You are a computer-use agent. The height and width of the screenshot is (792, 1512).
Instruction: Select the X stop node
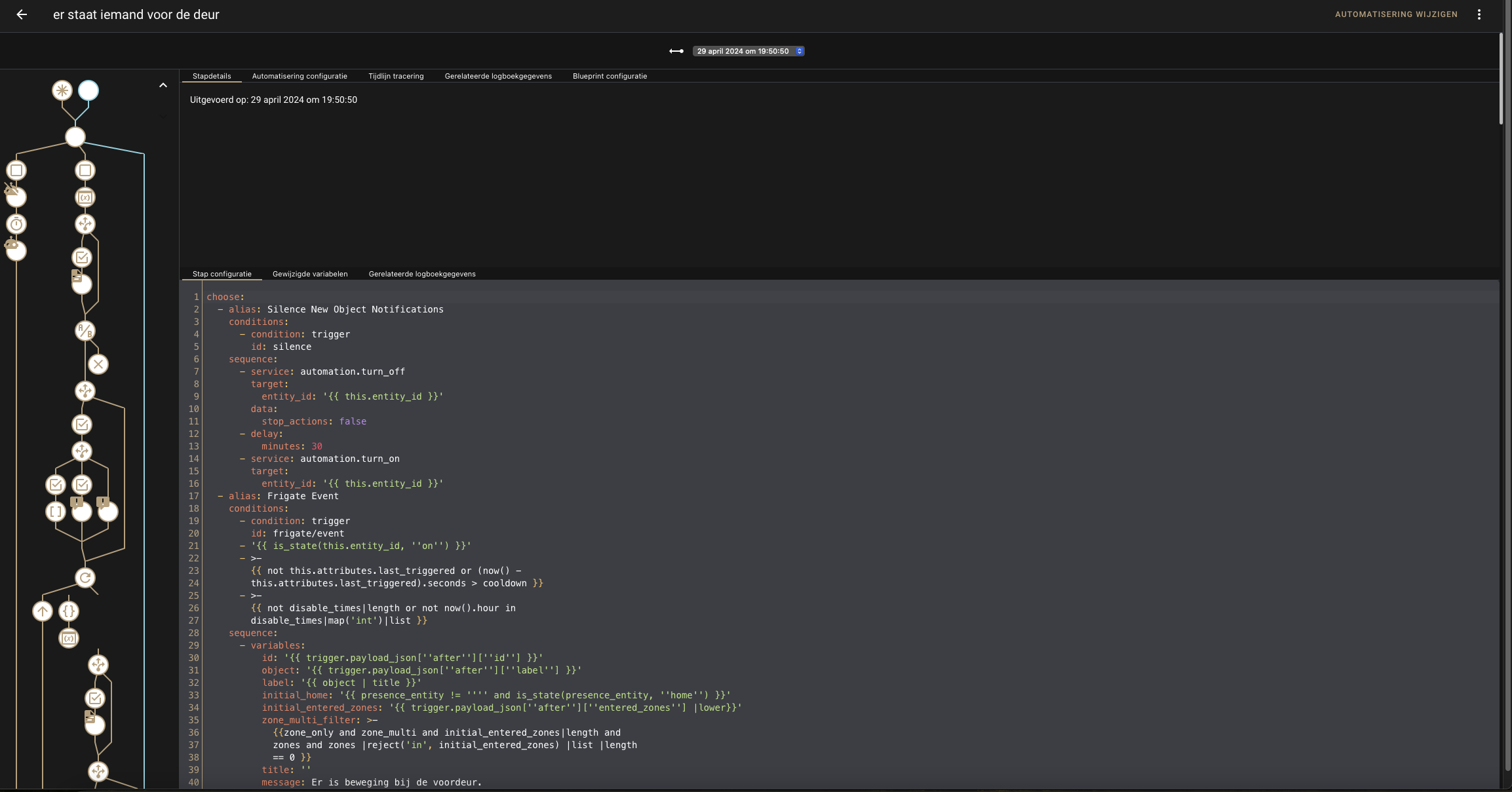(98, 364)
